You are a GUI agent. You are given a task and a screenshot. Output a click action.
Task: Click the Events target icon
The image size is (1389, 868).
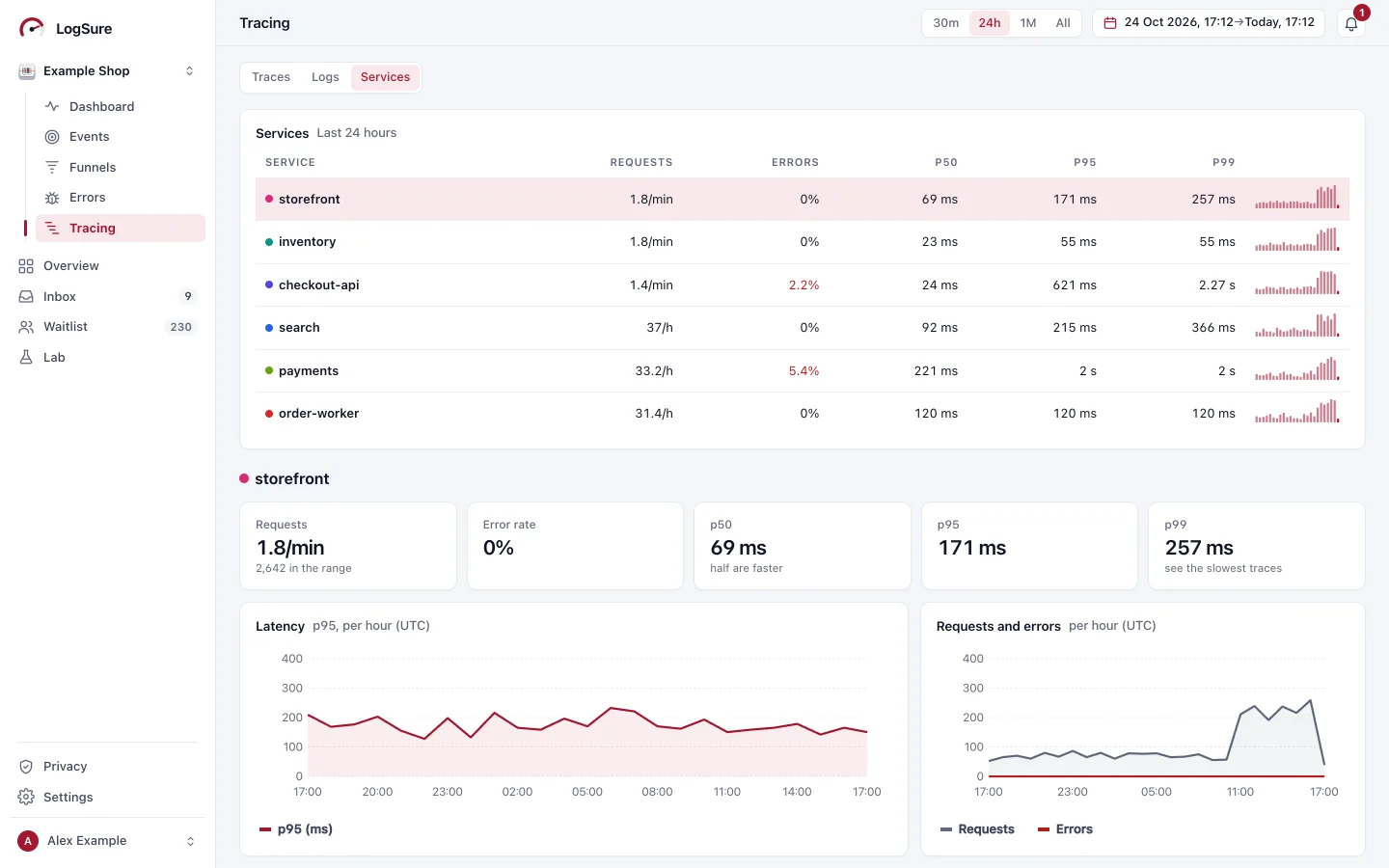pos(52,137)
